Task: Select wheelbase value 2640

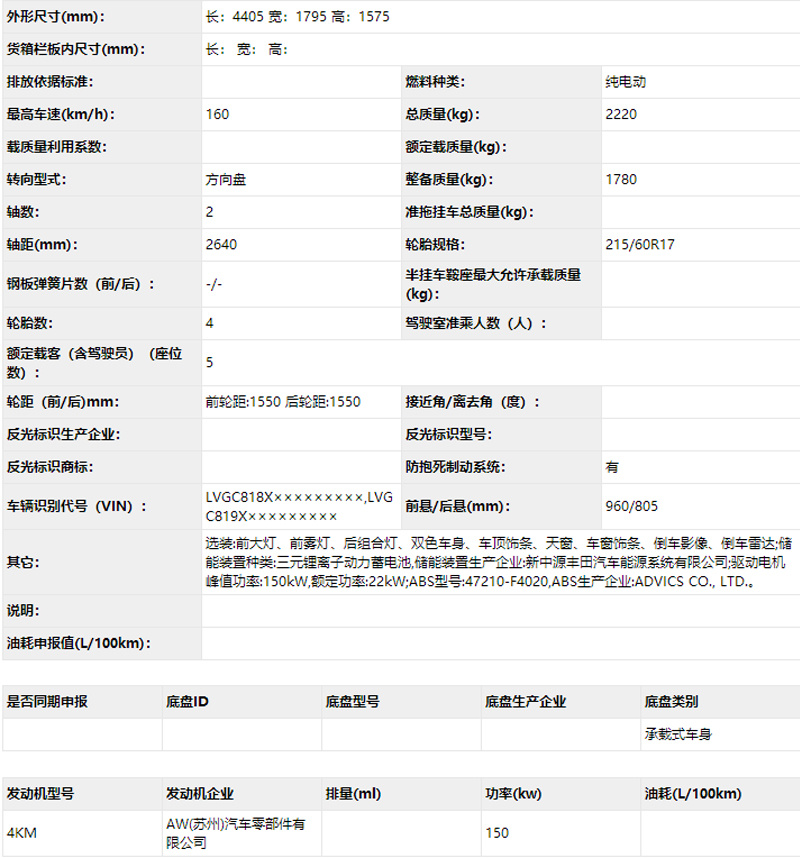Action: coord(221,245)
